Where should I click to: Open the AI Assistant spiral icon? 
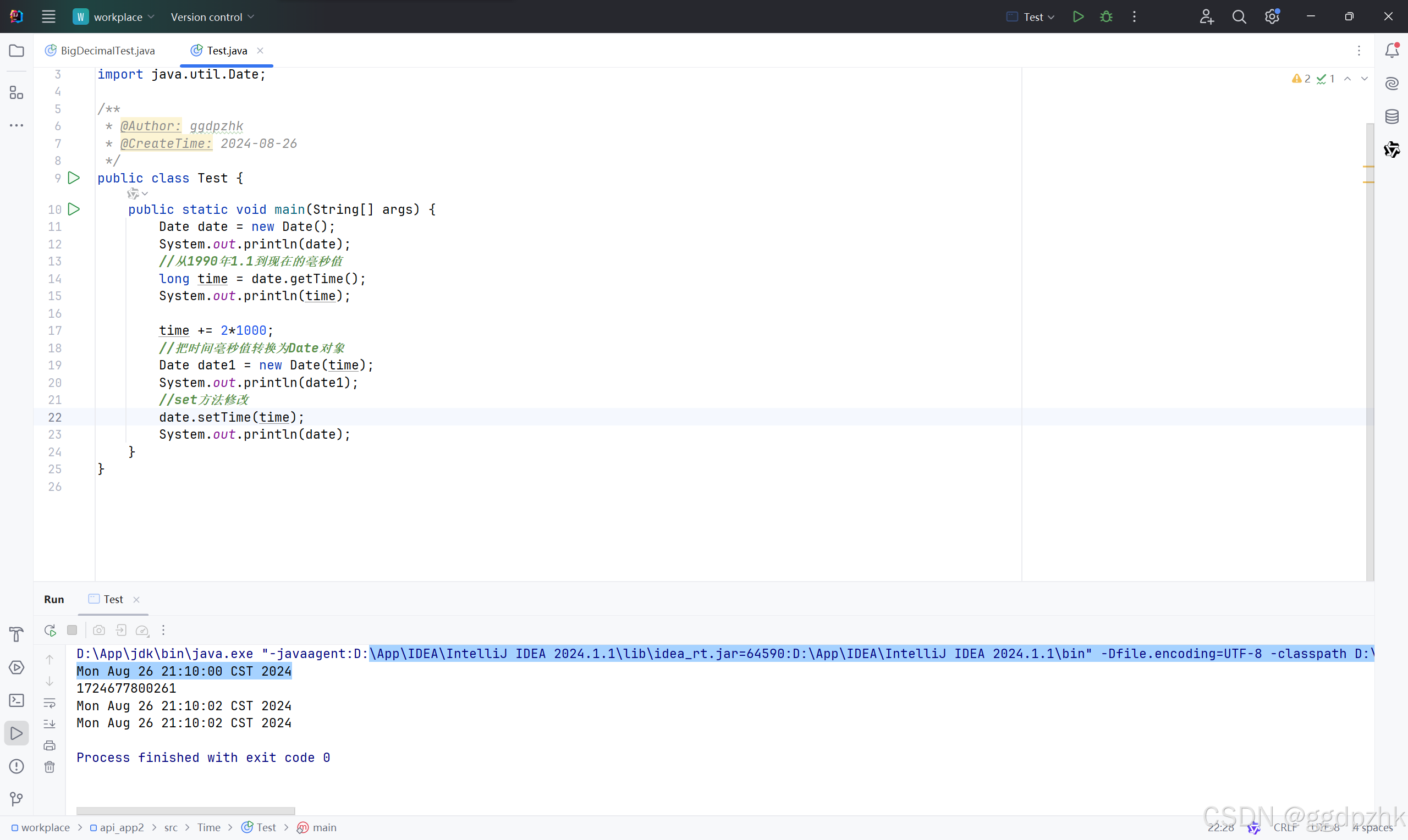tap(1392, 84)
